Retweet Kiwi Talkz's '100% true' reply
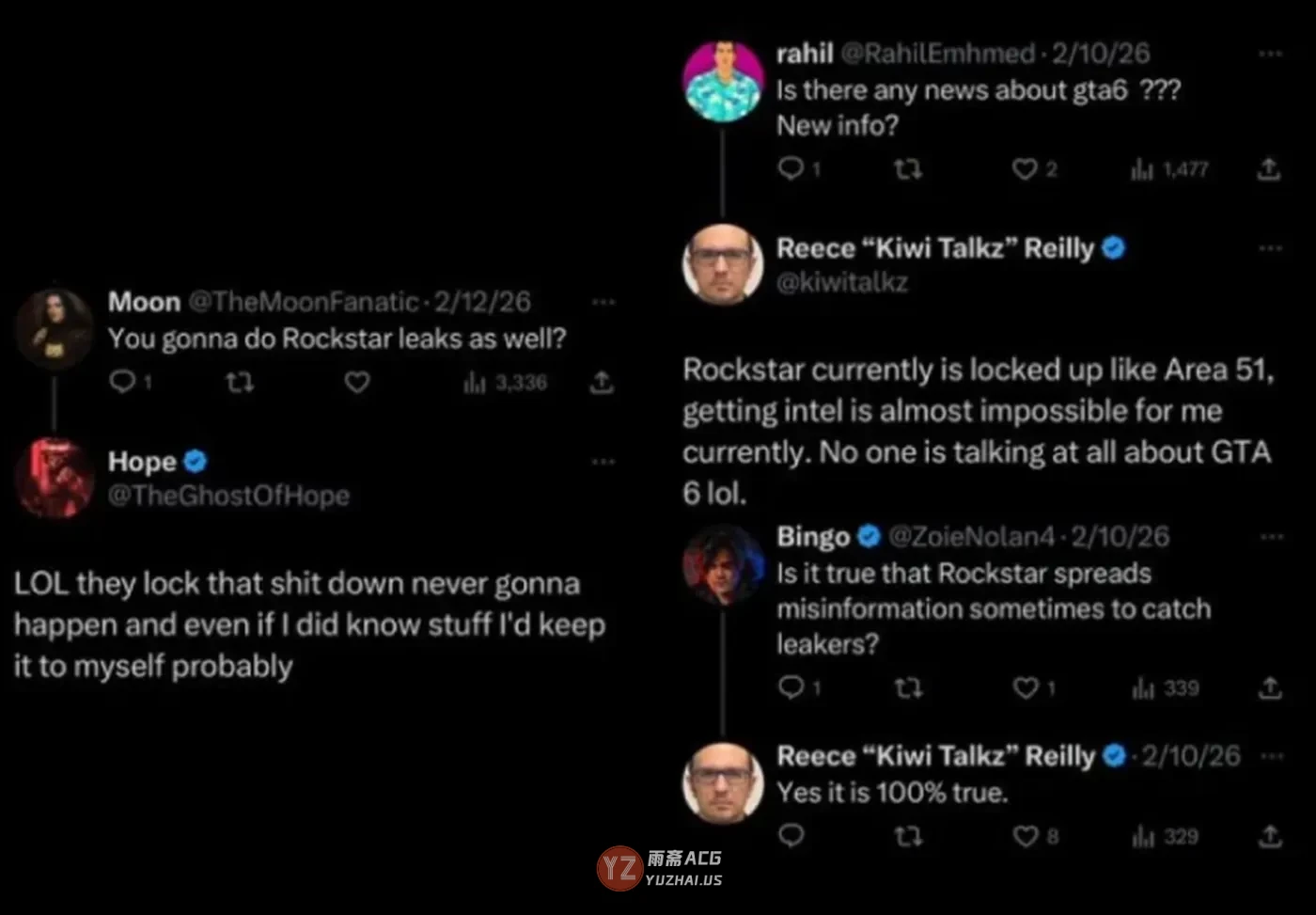The width and height of the screenshot is (1316, 915). tap(907, 836)
